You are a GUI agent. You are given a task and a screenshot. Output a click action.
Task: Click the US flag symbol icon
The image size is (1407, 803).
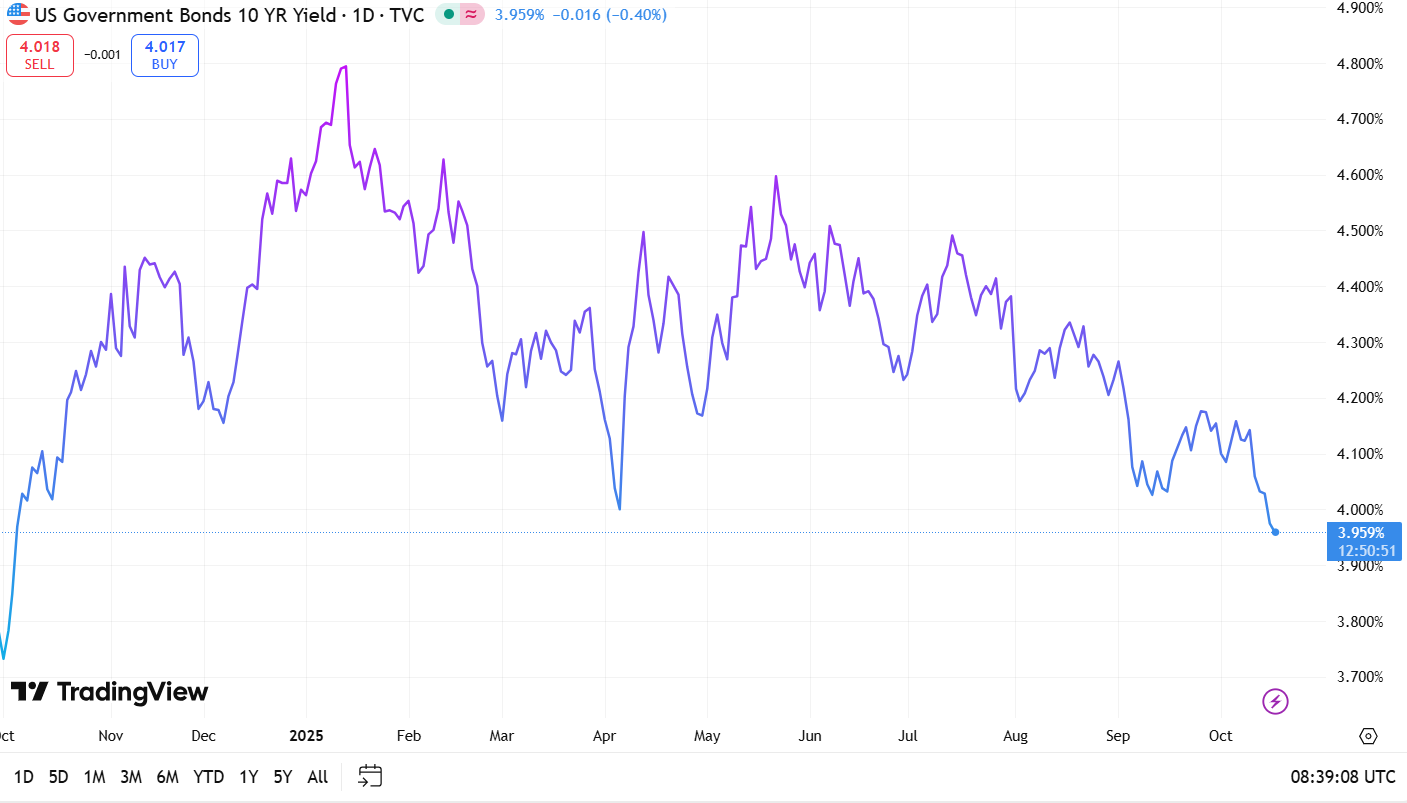coord(18,15)
